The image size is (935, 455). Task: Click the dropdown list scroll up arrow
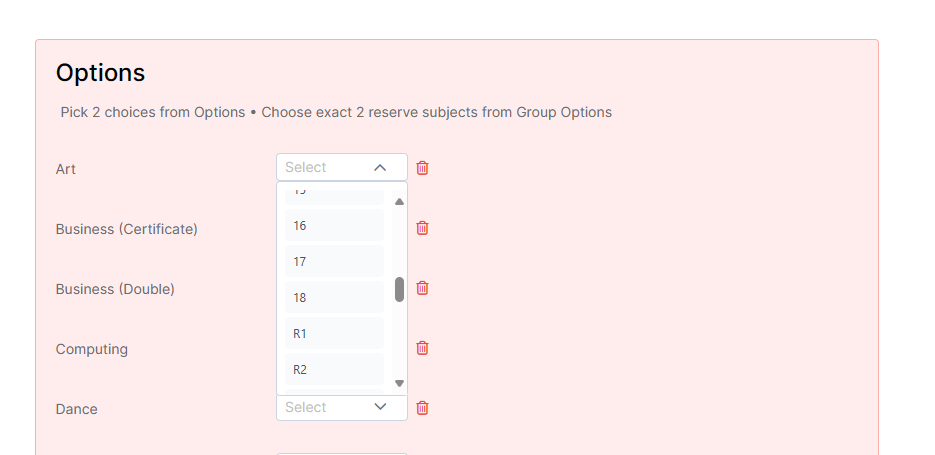click(400, 202)
